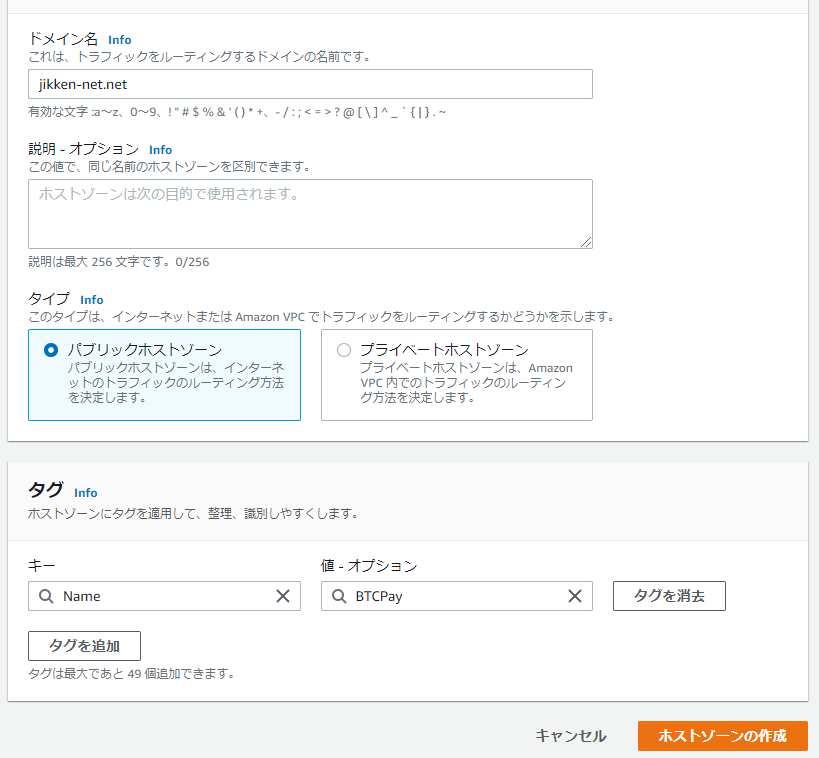This screenshot has width=819, height=758.
Task: Click ホストゾーンの作成 button
Action: tap(723, 736)
